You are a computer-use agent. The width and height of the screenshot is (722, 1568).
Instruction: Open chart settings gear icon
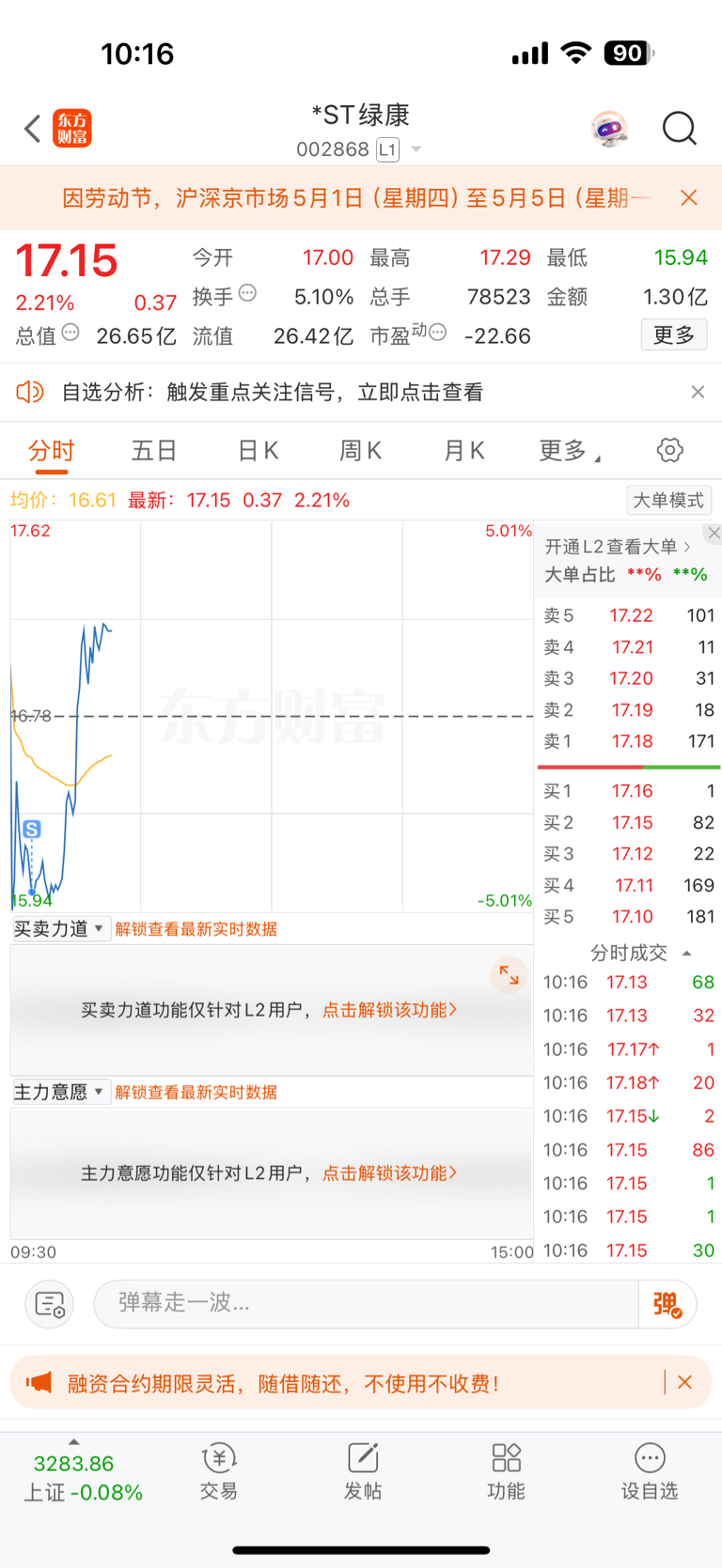669,450
